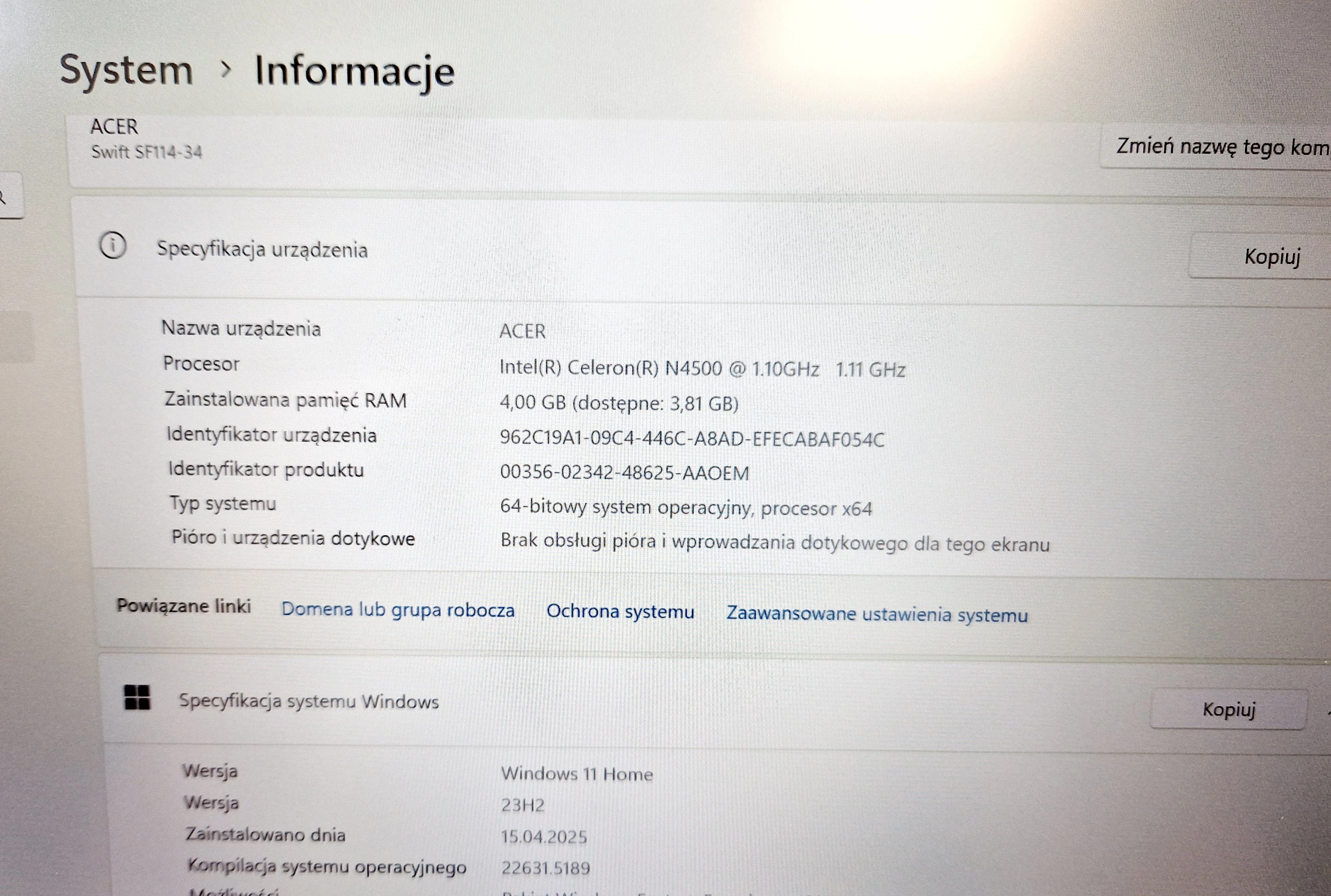Select the Nazwa urządzenia label
The width and height of the screenshot is (1331, 896).
click(x=241, y=329)
